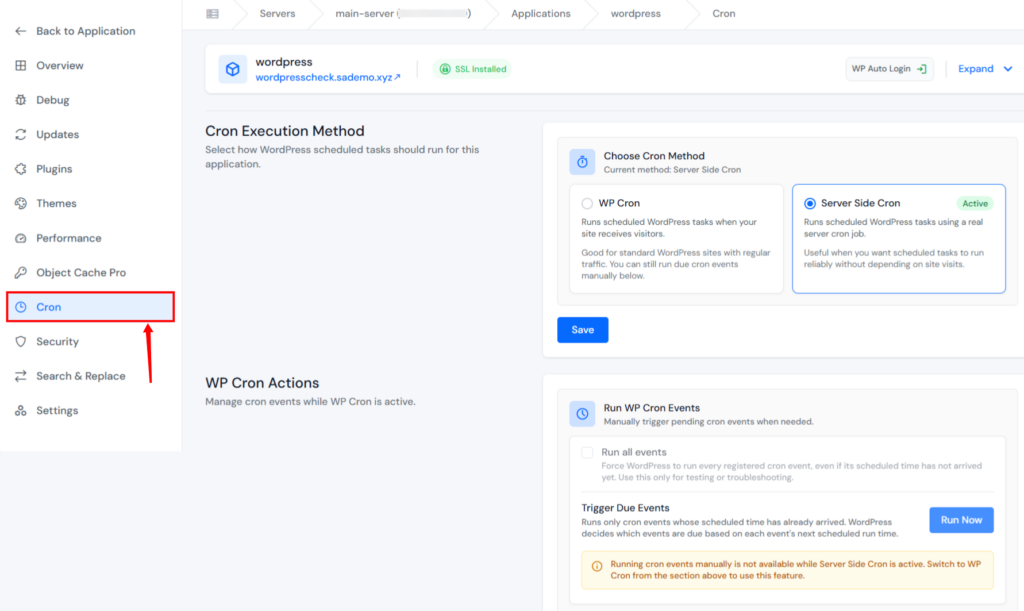Click the clock icon beside Run WP Cron Events

(582, 414)
